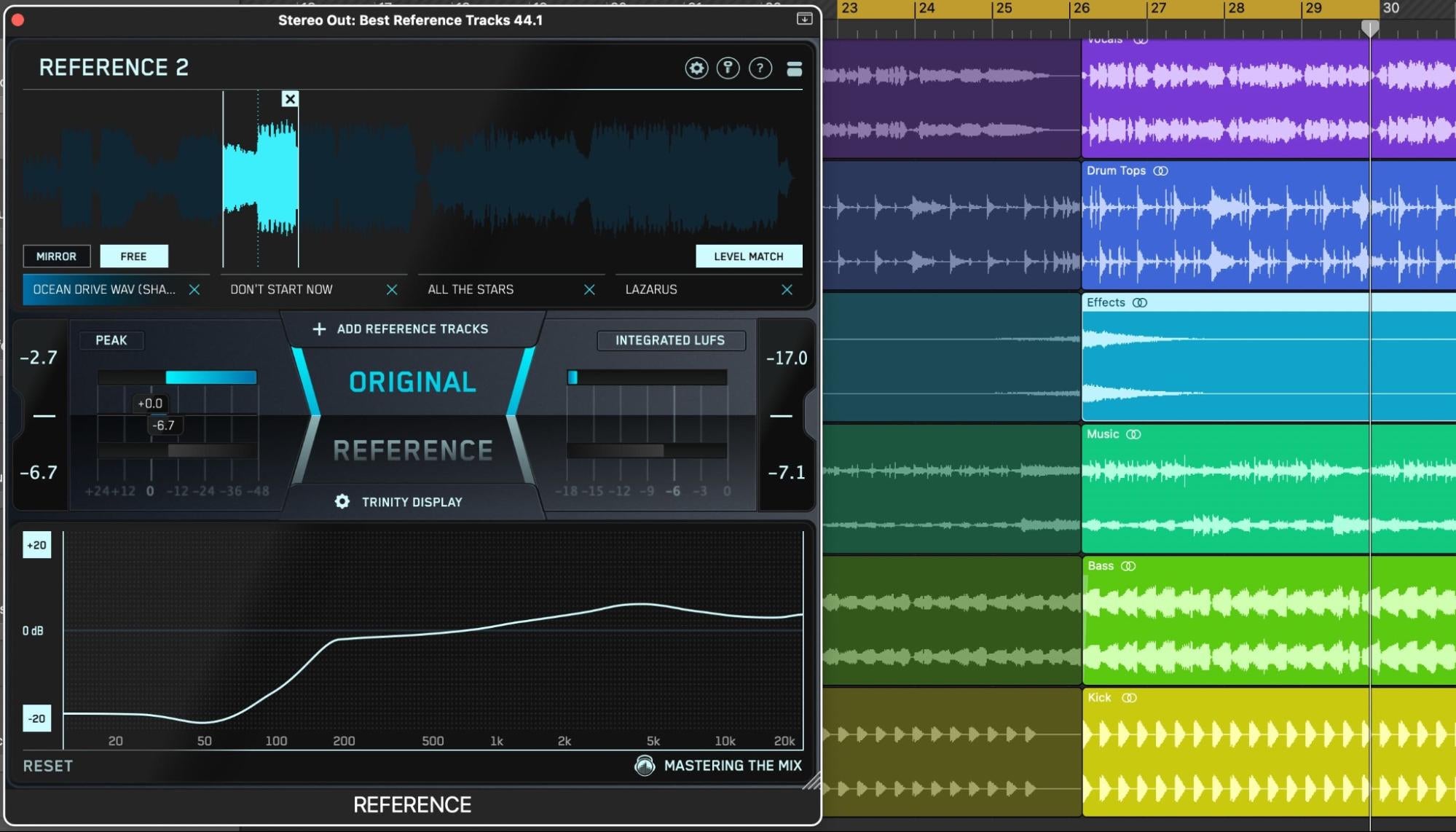
Task: Select the Music audio region
Action: click(1269, 489)
